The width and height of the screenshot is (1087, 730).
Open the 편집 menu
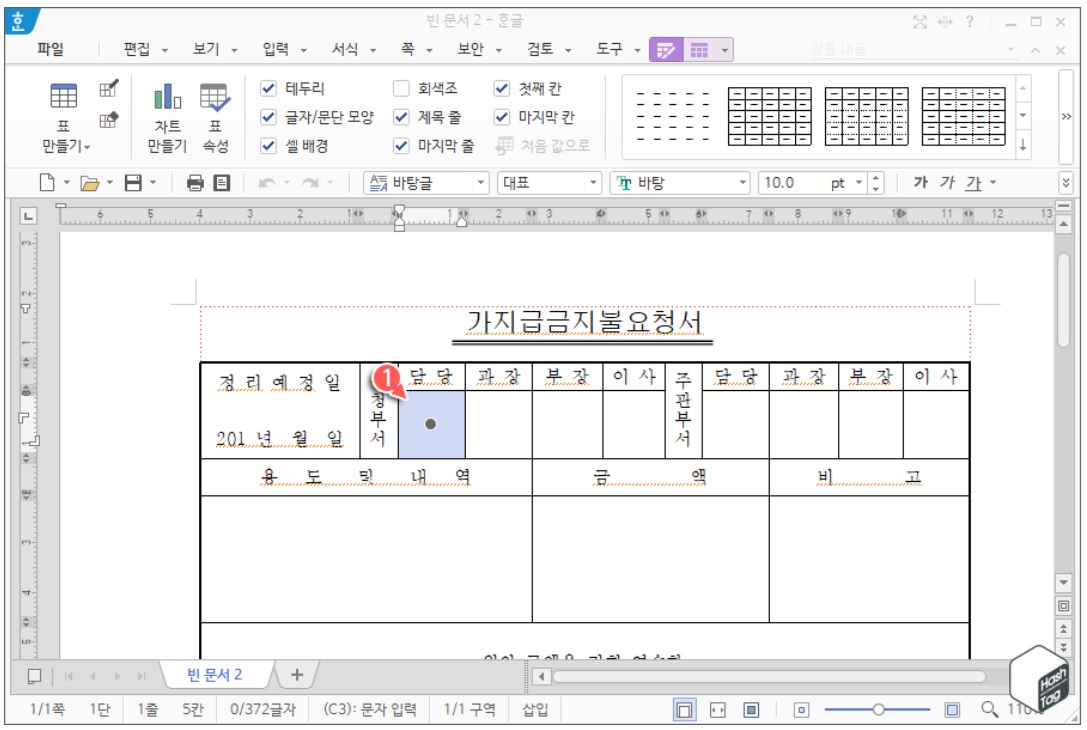click(x=137, y=49)
